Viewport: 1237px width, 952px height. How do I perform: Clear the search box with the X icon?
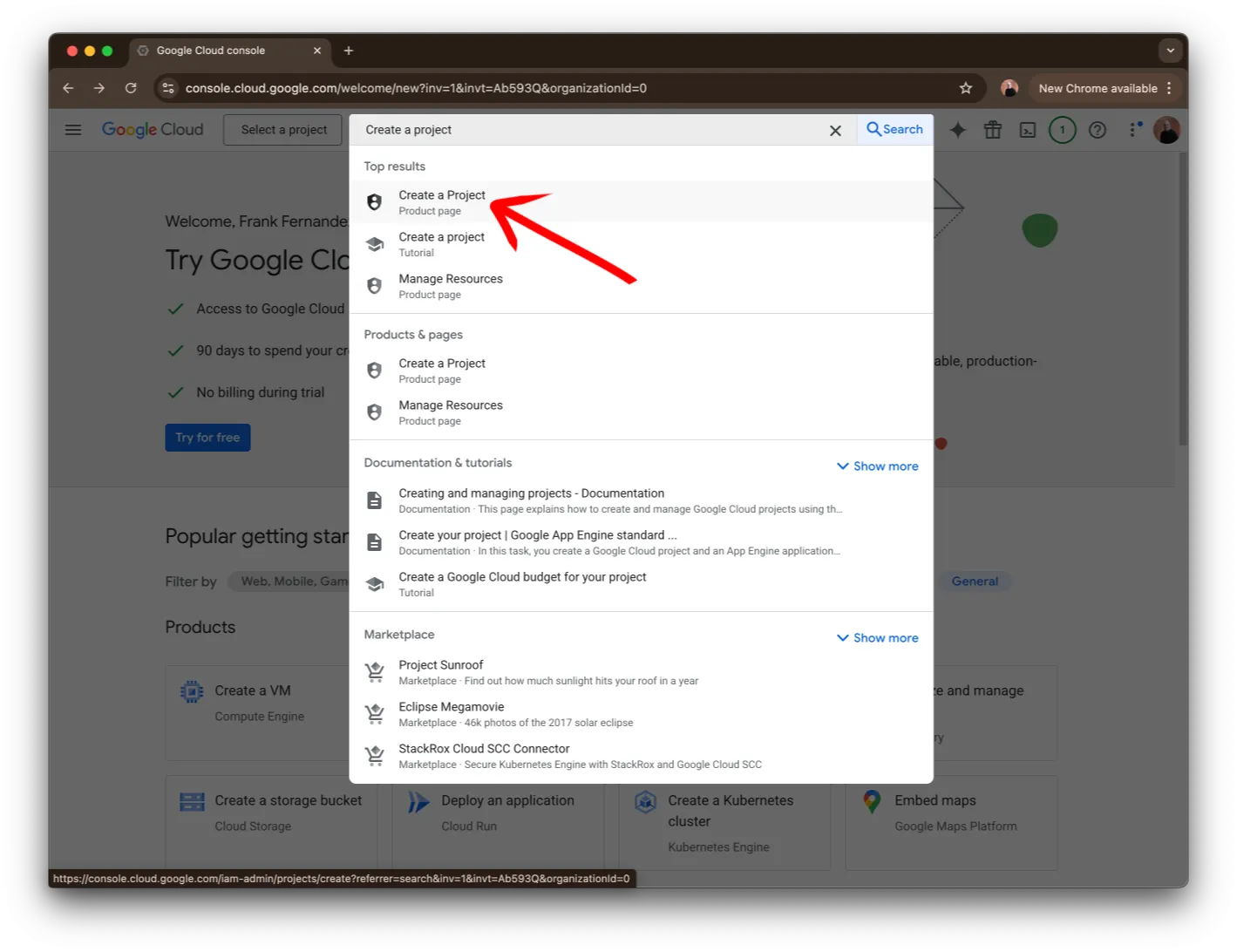pos(835,131)
